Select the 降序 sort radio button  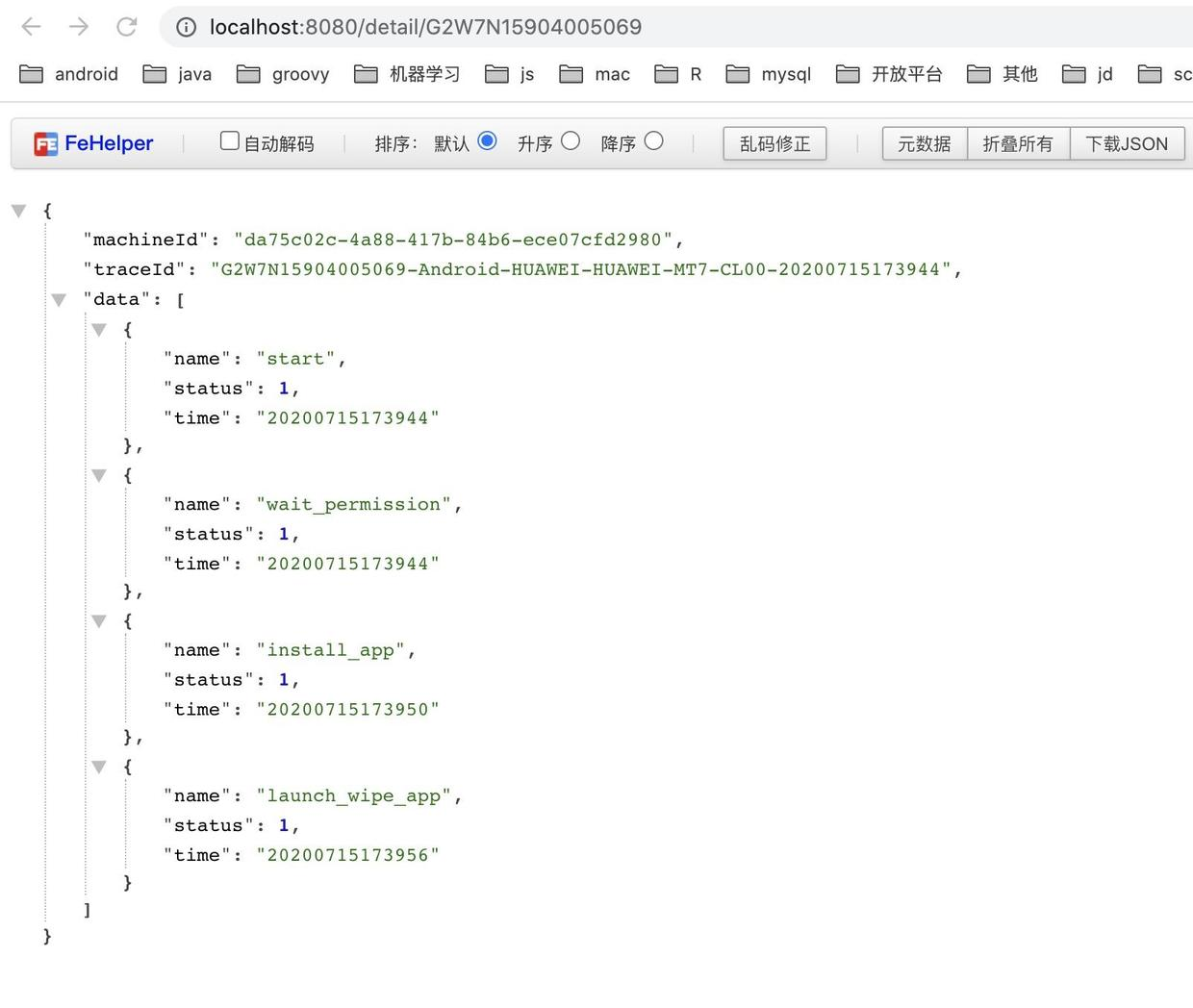coord(654,141)
